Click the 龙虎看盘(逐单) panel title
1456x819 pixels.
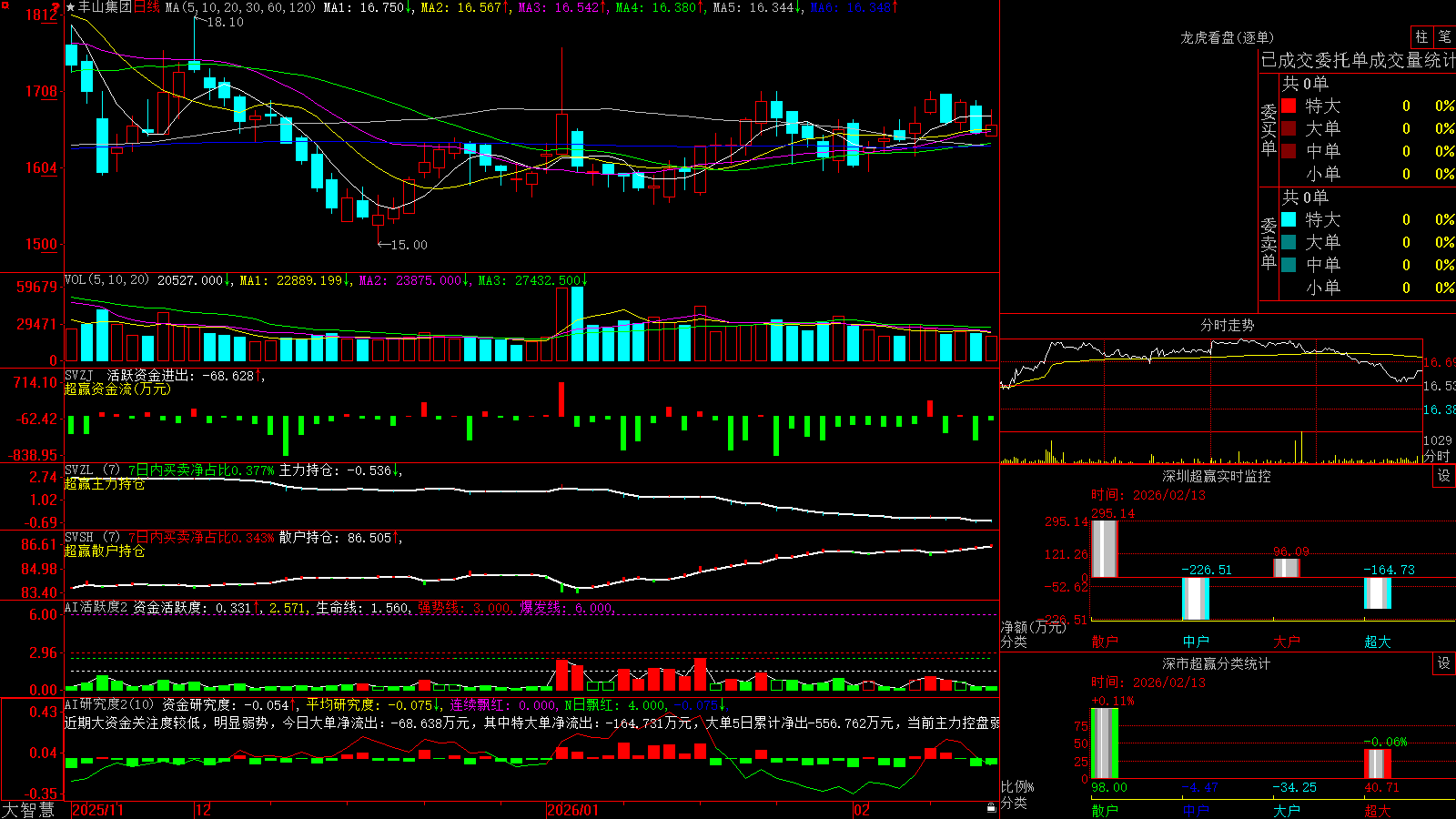1227,37
